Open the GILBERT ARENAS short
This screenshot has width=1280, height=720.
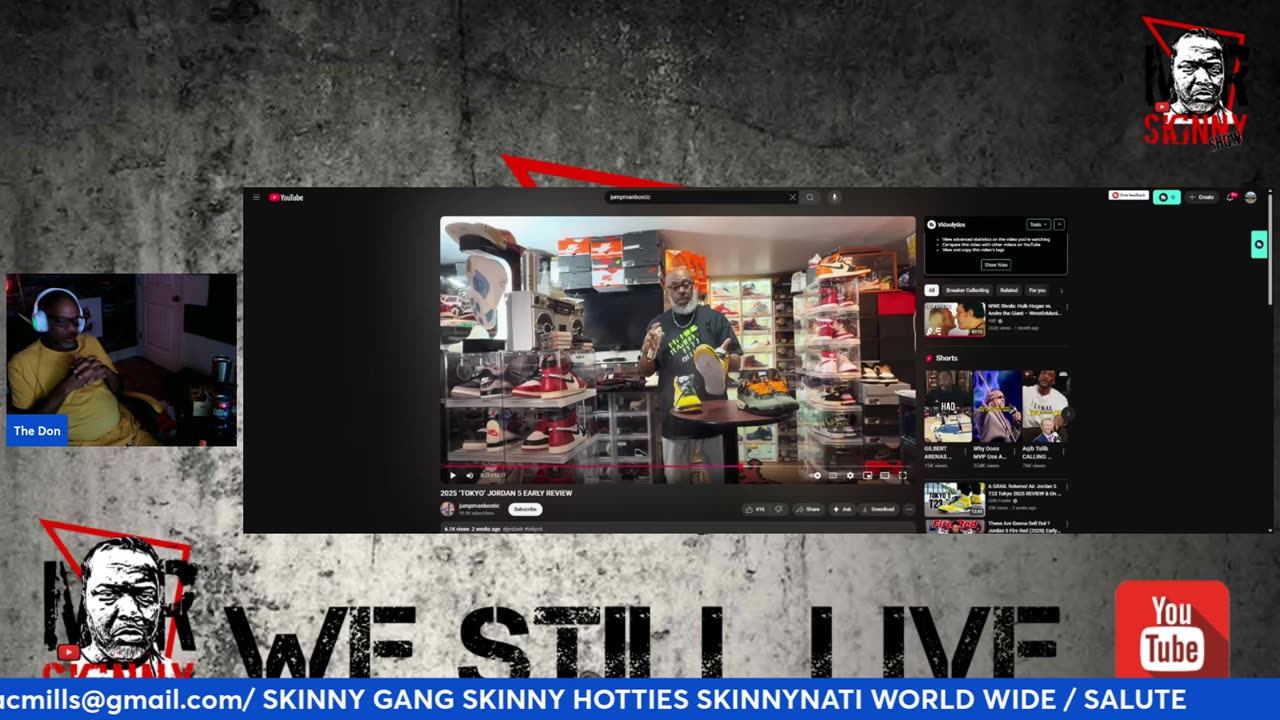(948, 406)
